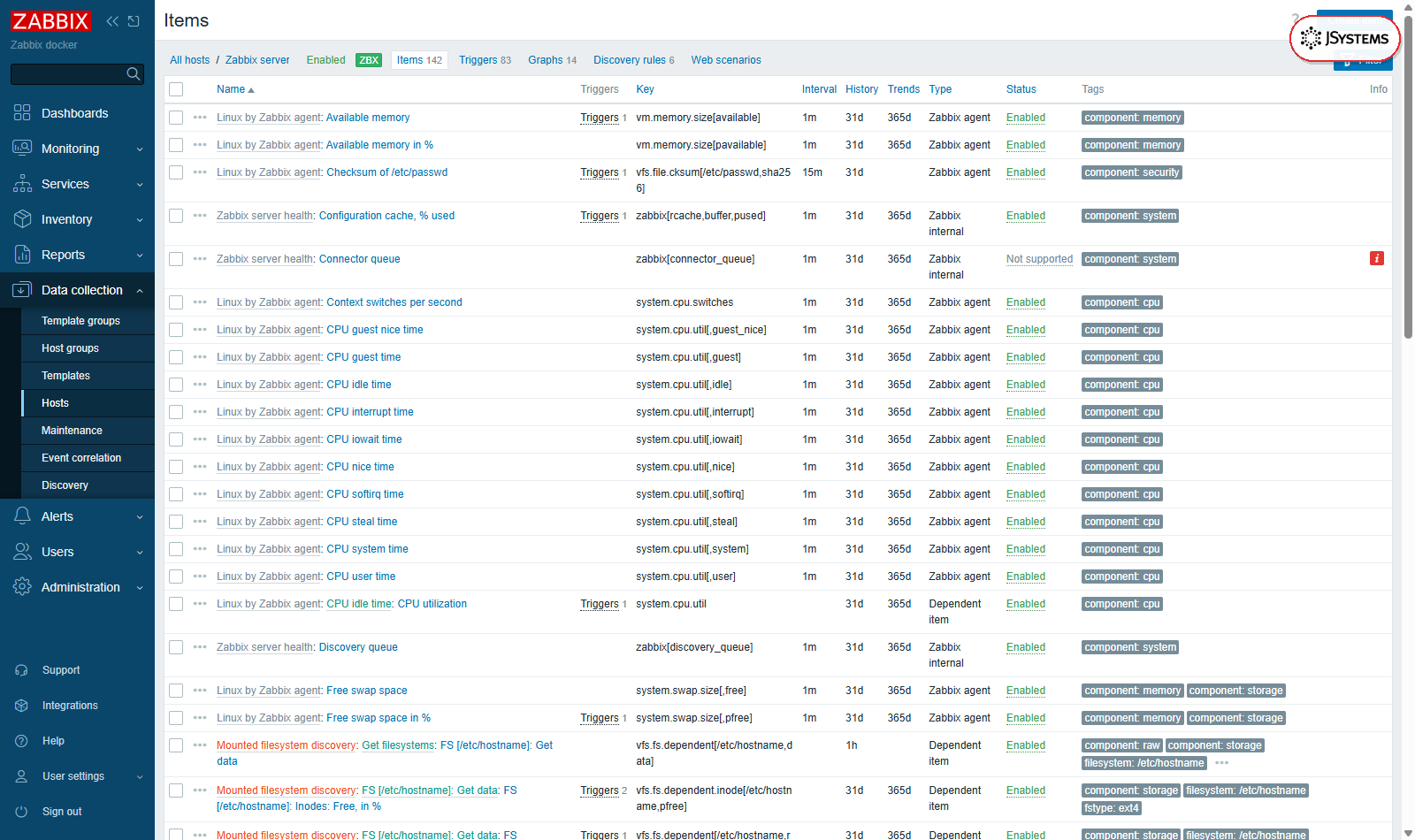Image resolution: width=1415 pixels, height=840 pixels.
Task: Check the Available memory in % checkbox
Action: coord(176,145)
